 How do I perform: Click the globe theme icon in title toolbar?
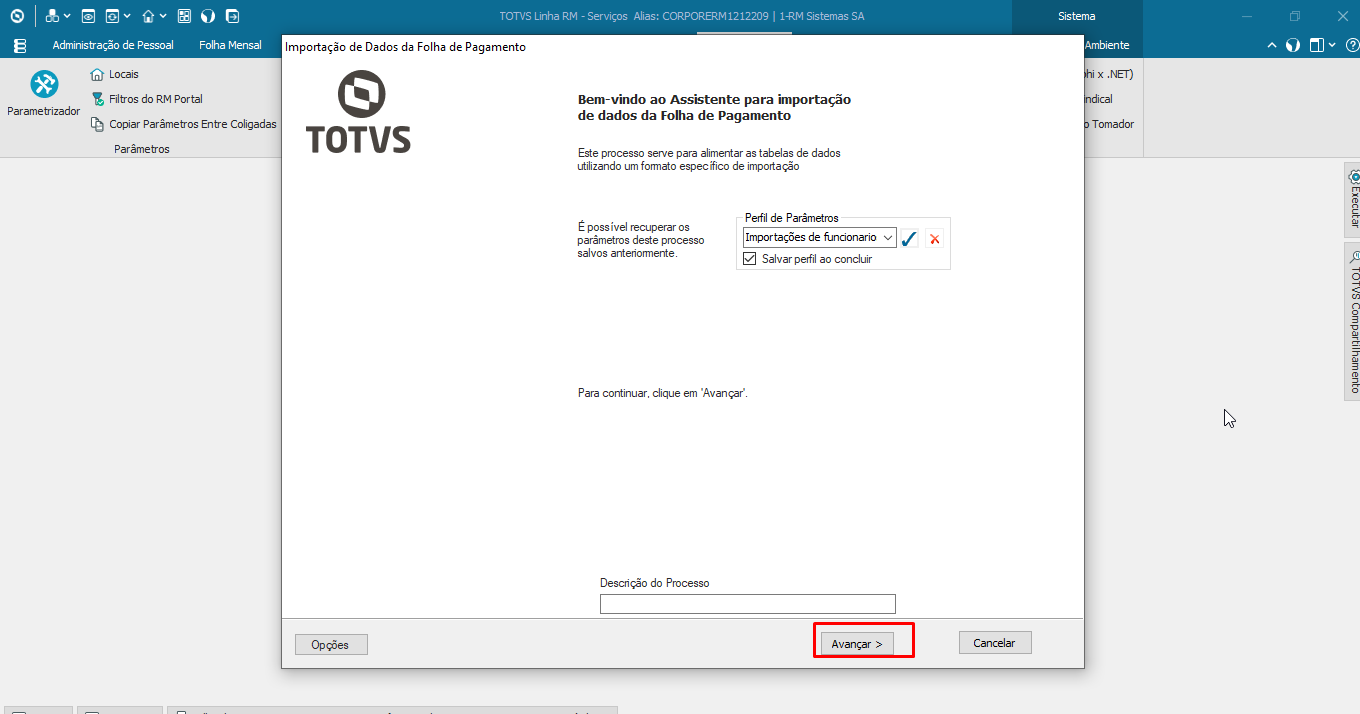pyautogui.click(x=208, y=16)
